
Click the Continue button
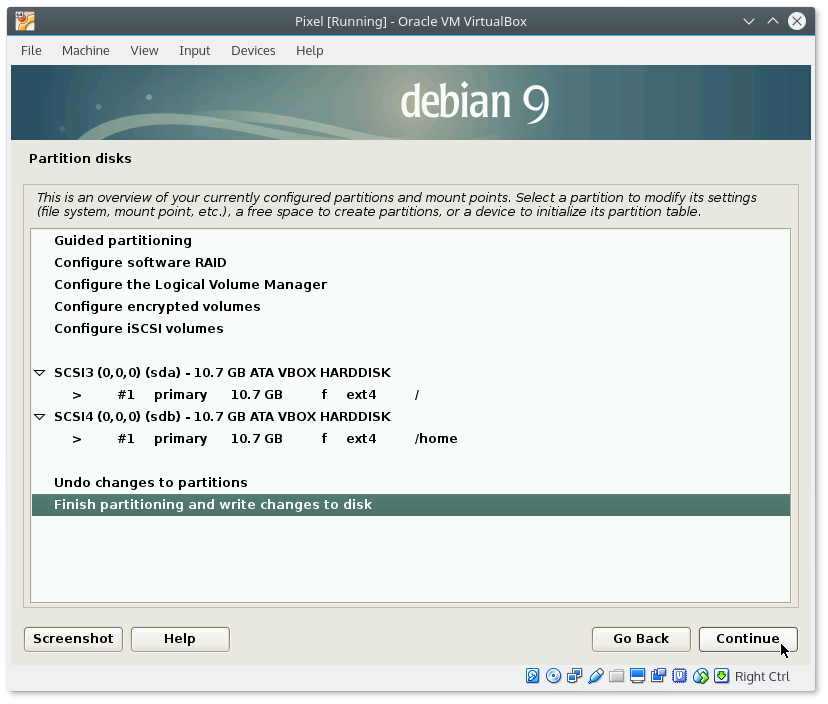point(748,639)
